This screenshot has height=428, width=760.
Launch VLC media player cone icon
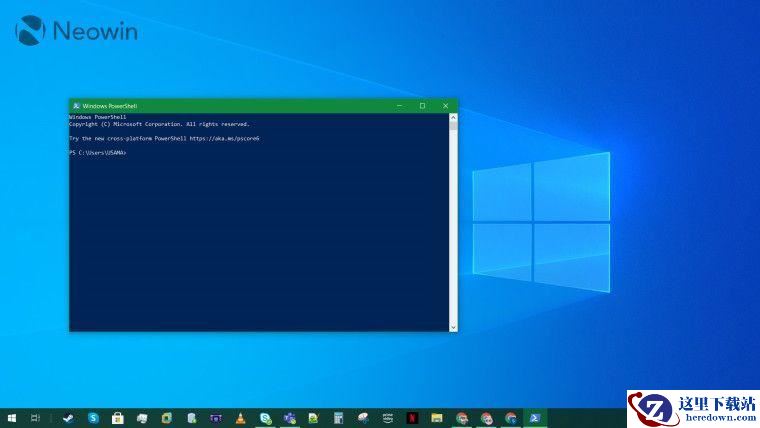coord(240,418)
